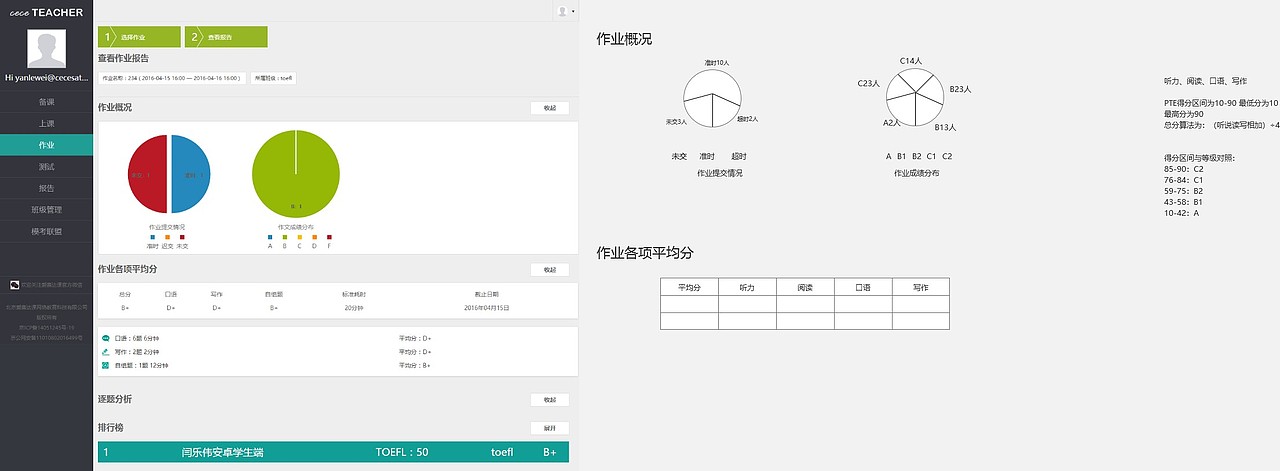Viewport: 1280px width, 471px height.
Task: Click the B23人 label on grade pie
Action: tap(960, 89)
